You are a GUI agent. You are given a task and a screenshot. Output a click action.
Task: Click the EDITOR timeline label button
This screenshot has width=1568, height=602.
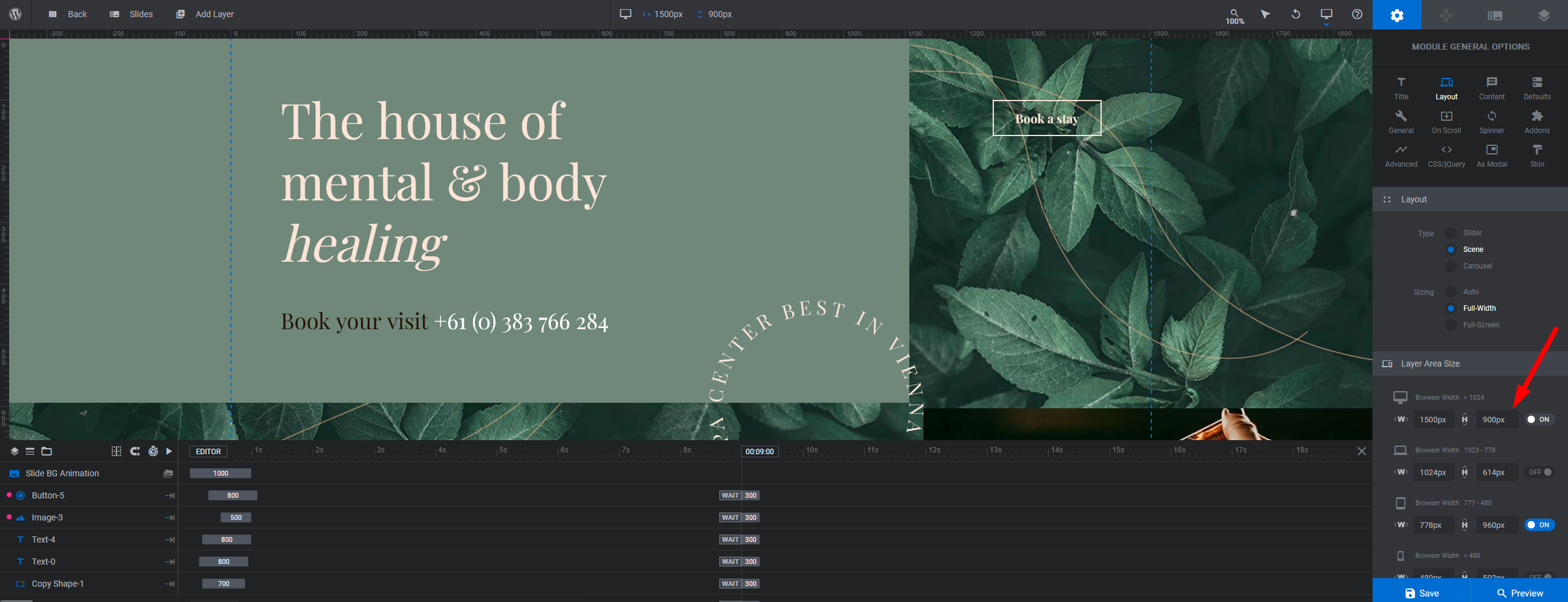point(208,451)
